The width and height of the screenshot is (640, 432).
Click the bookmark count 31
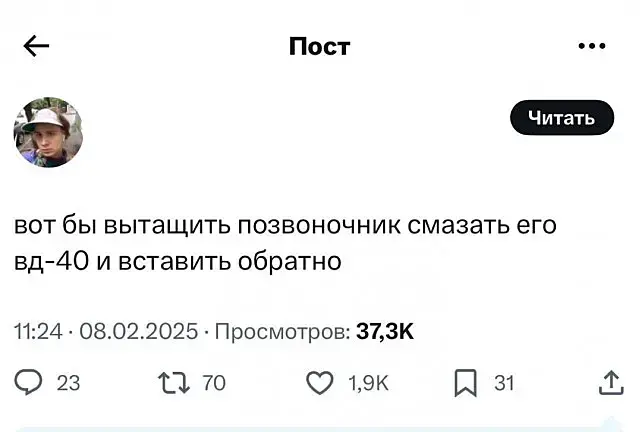click(504, 381)
